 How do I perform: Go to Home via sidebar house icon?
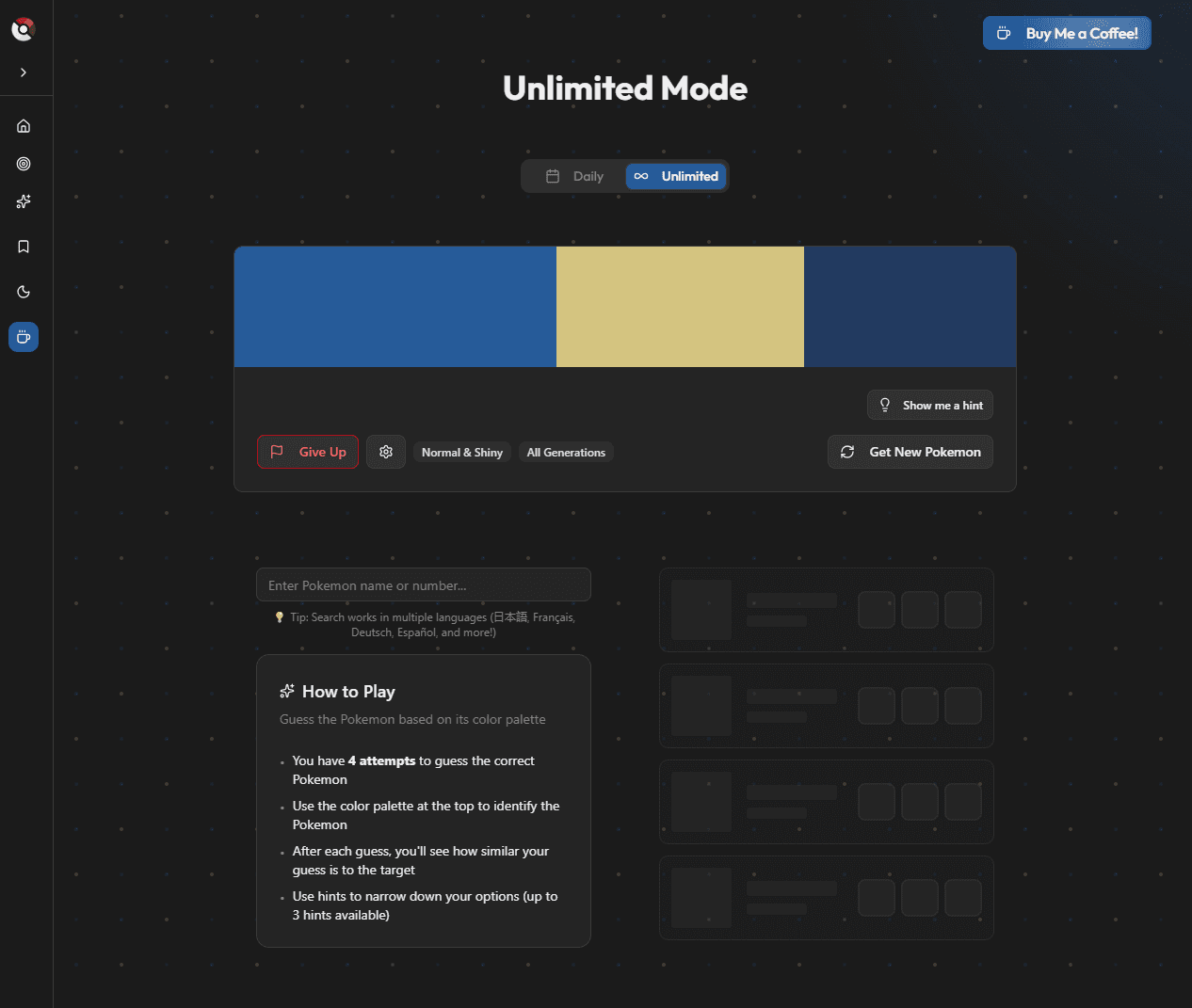pos(24,126)
